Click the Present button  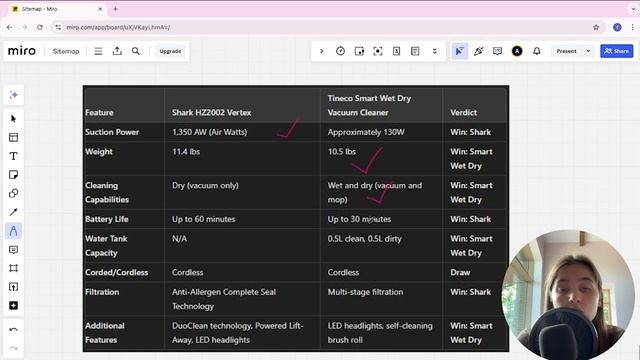coord(567,51)
